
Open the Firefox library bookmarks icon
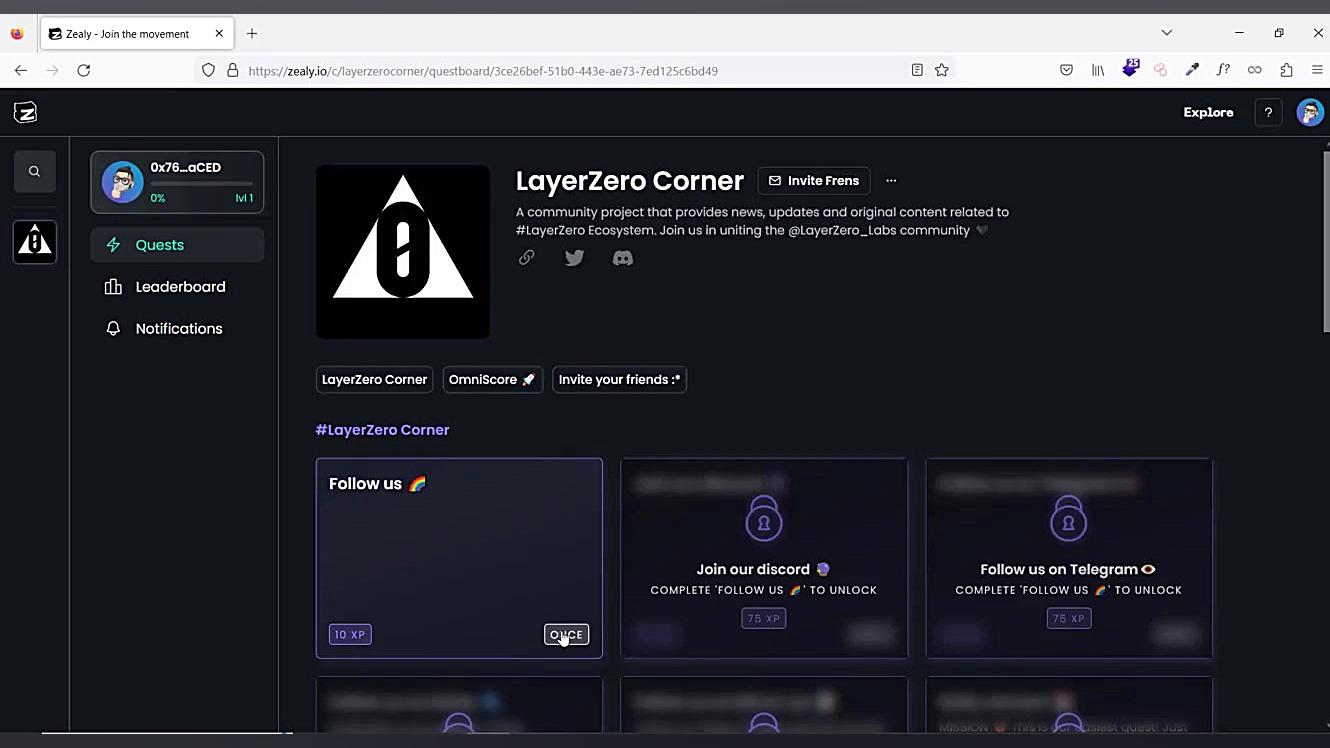[x=1098, y=70]
